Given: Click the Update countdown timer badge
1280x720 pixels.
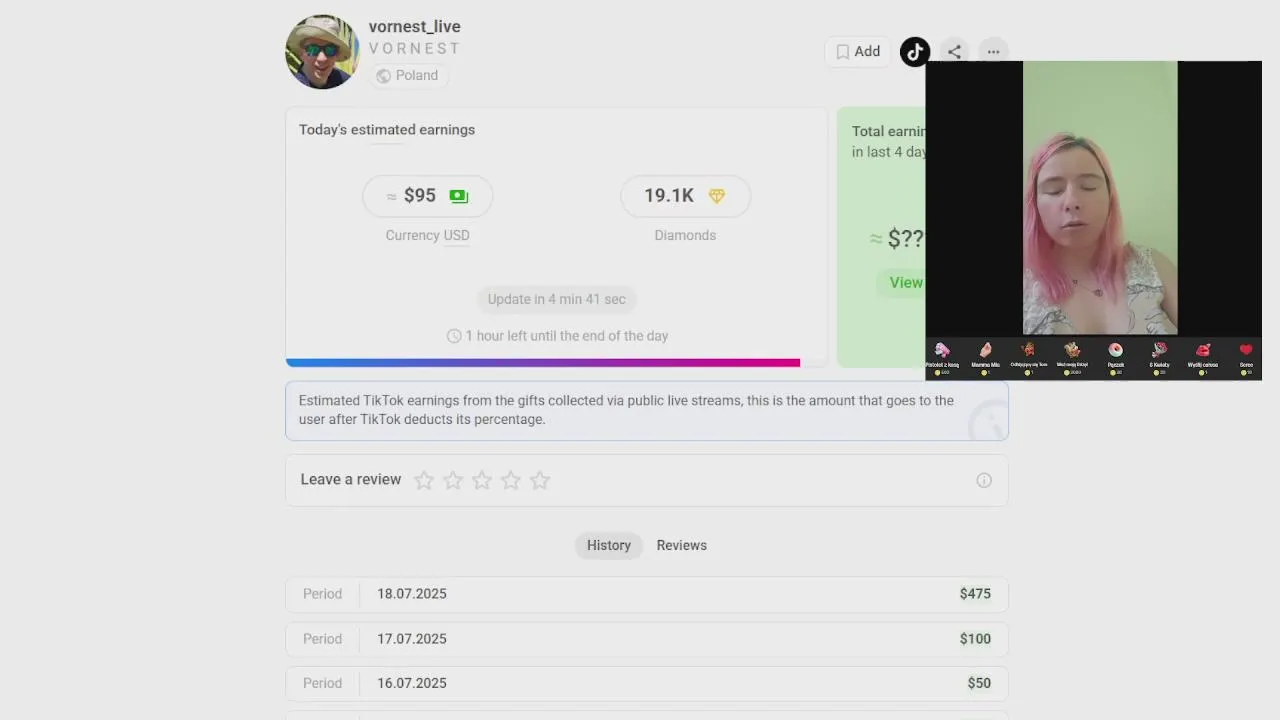Looking at the screenshot, I should (557, 299).
